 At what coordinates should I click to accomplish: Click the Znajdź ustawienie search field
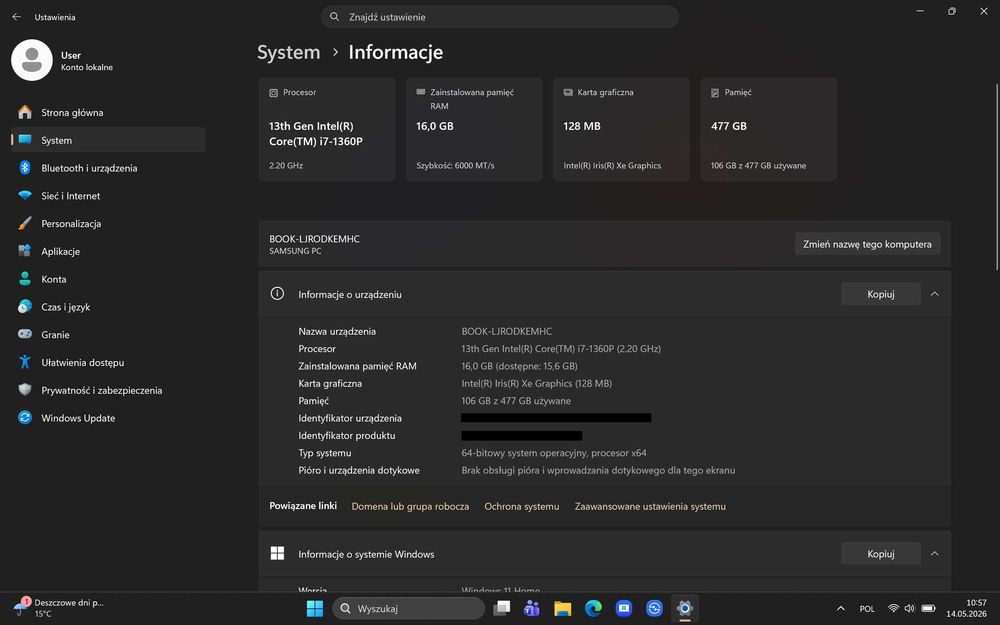499,17
